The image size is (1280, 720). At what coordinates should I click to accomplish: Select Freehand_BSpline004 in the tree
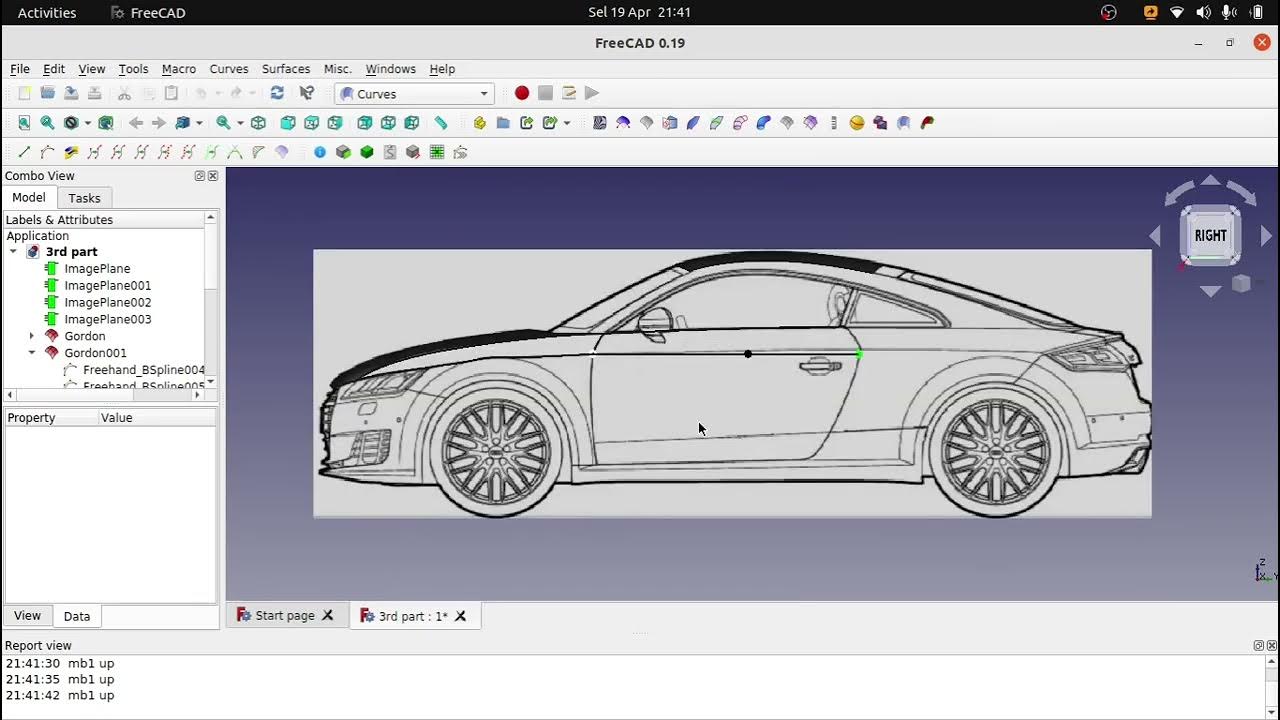144,370
